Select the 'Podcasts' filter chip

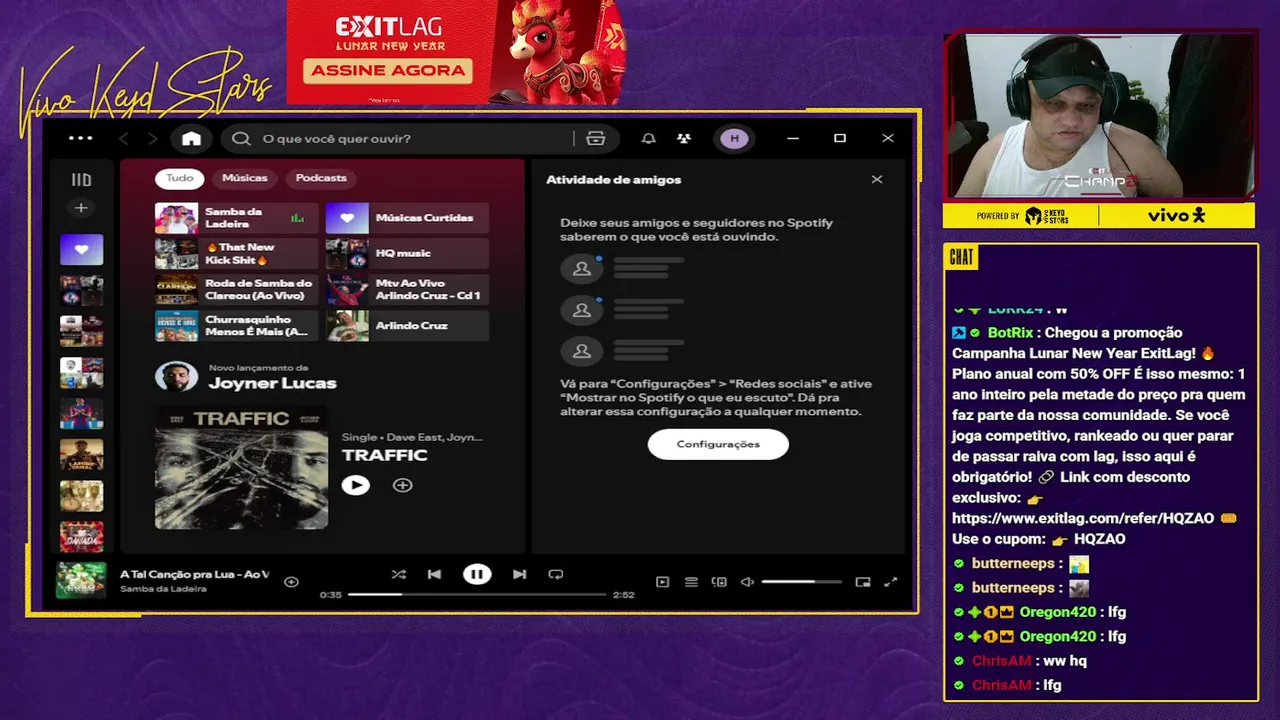point(321,178)
